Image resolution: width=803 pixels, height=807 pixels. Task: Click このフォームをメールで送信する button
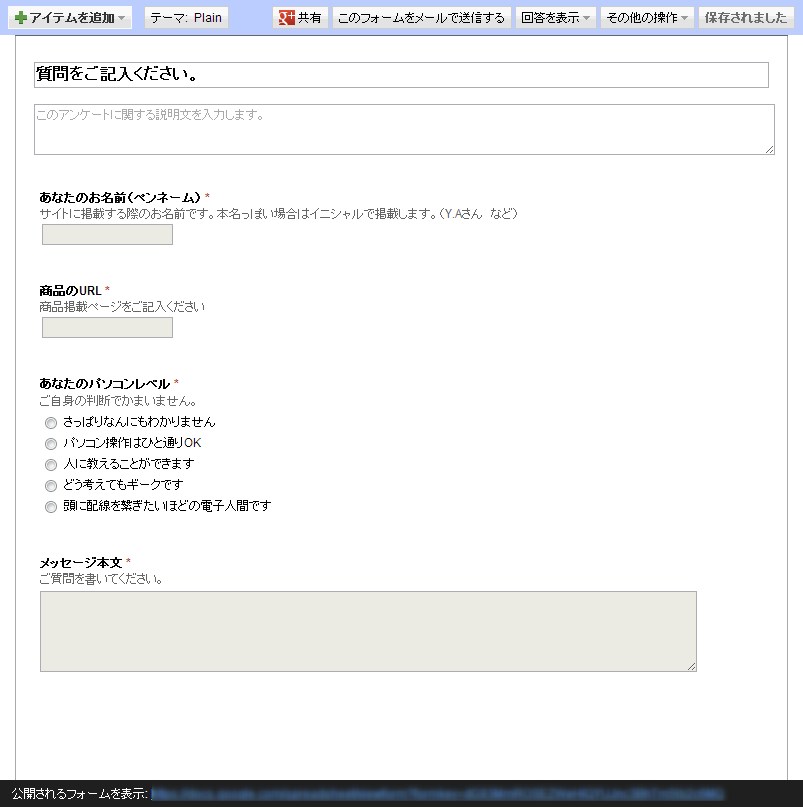(x=422, y=17)
